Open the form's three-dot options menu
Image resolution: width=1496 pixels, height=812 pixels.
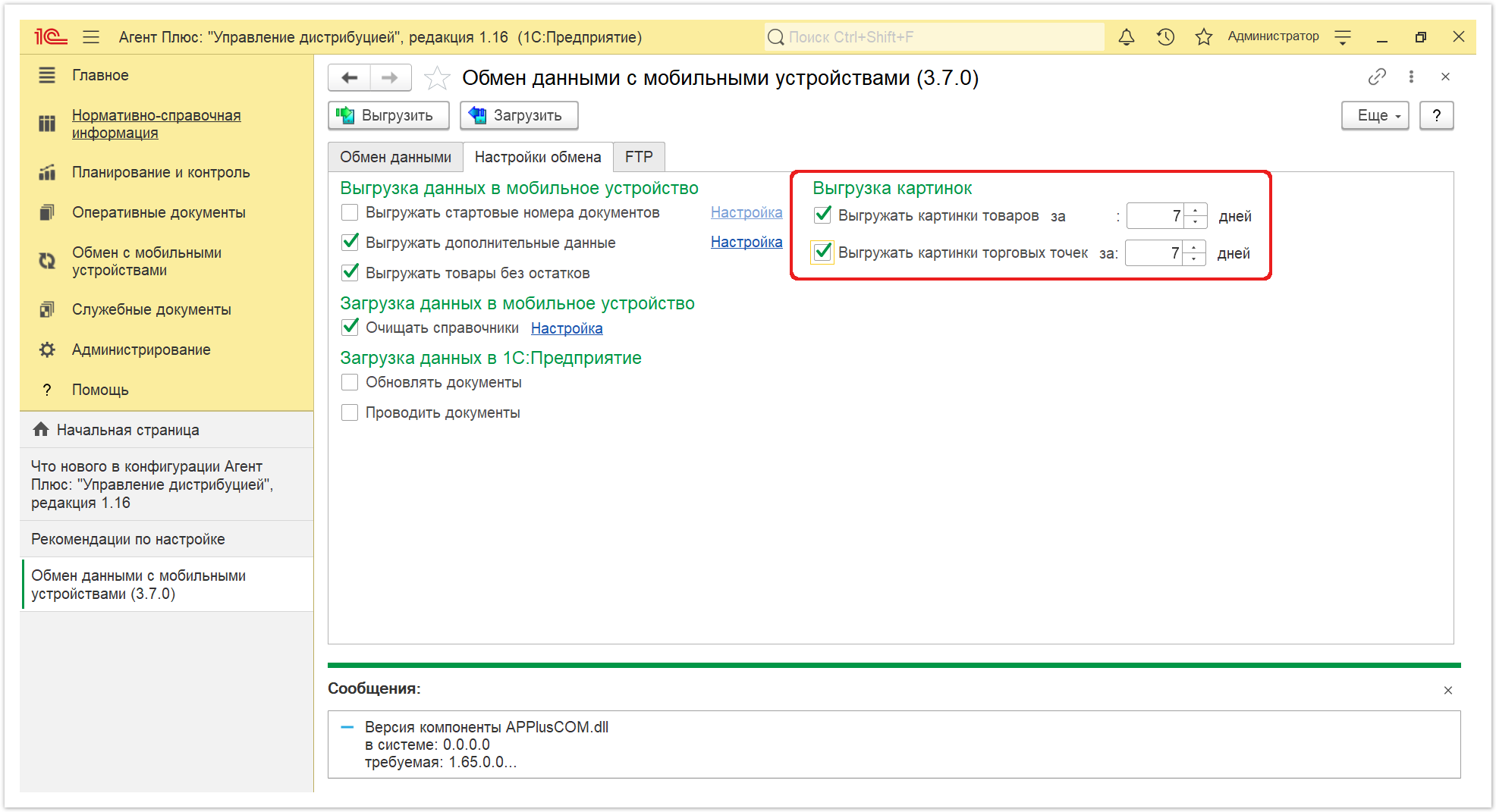1411,77
